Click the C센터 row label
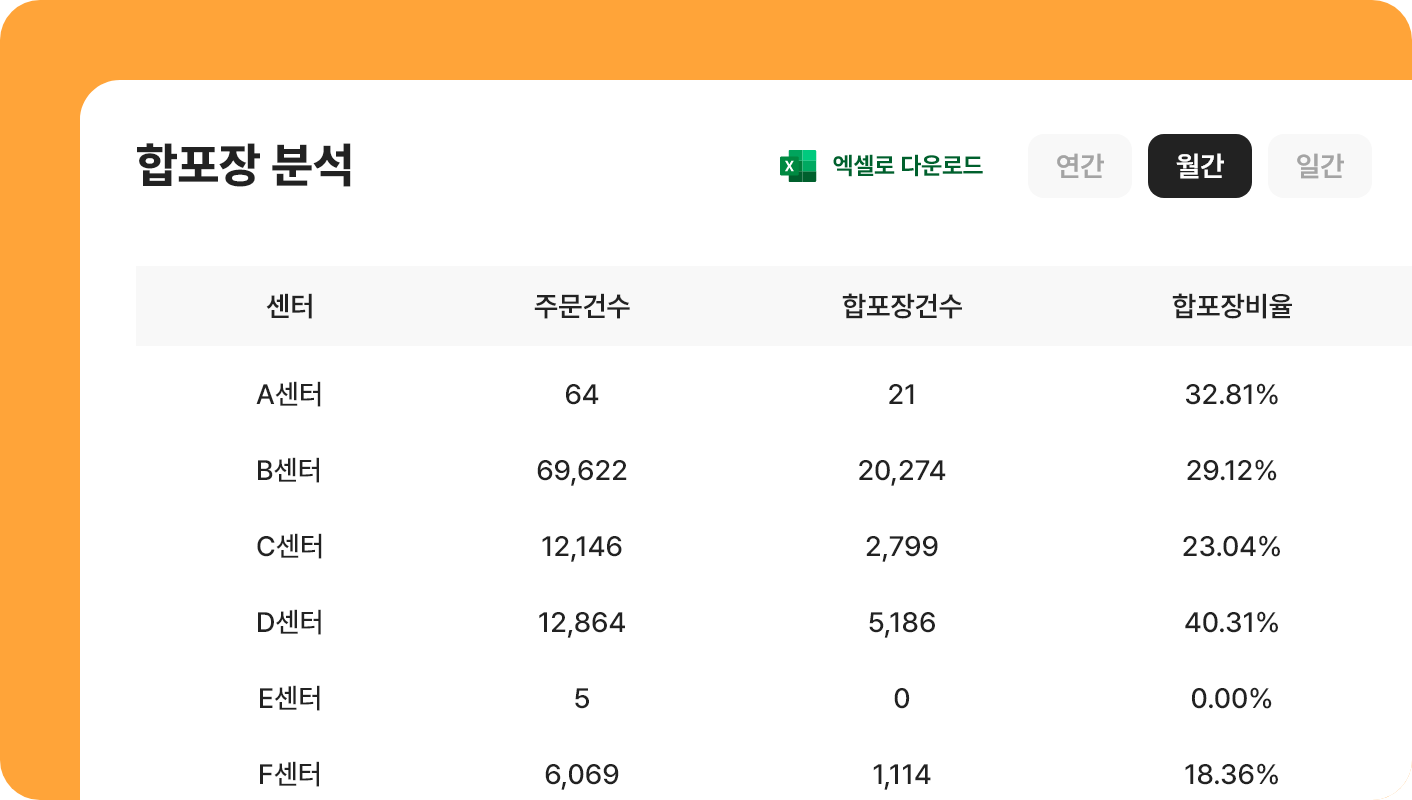This screenshot has width=1412, height=800. 290,547
